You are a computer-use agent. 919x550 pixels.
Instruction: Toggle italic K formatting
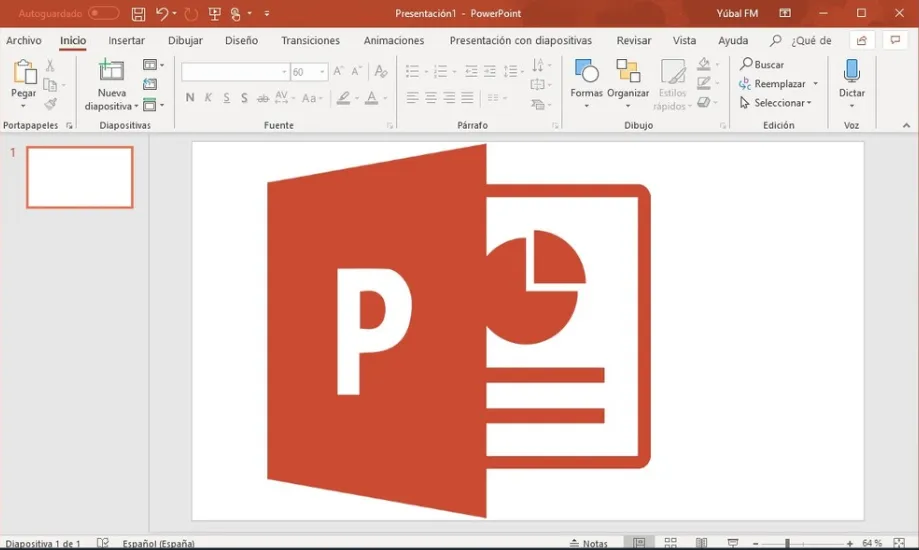pos(208,98)
